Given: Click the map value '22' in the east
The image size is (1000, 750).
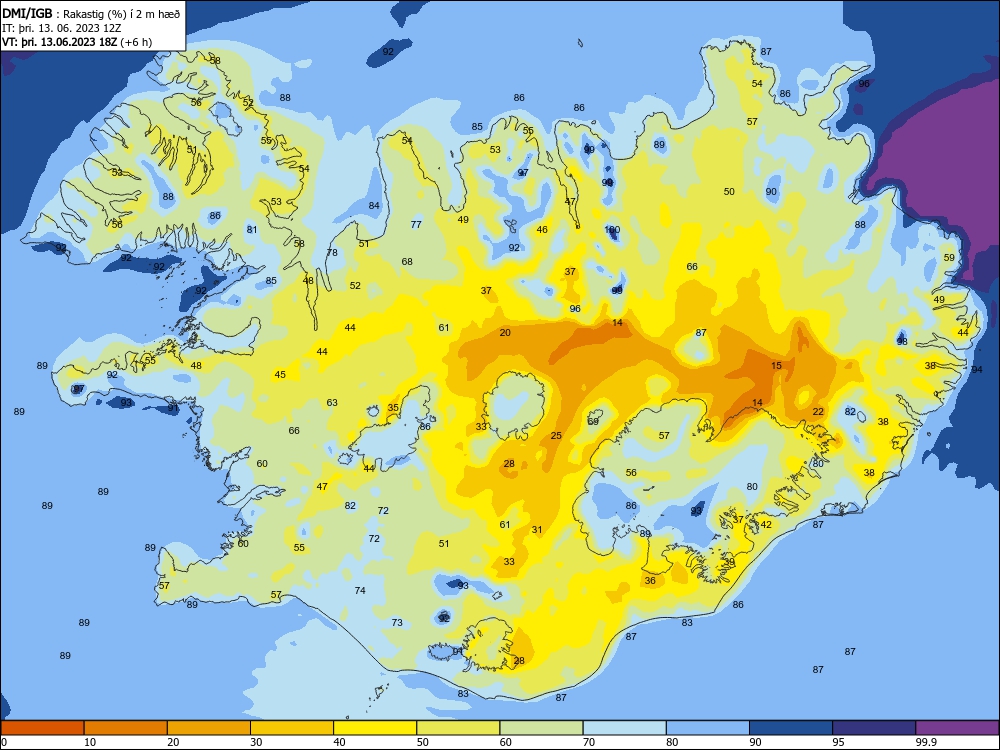Looking at the screenshot, I should point(818,411).
